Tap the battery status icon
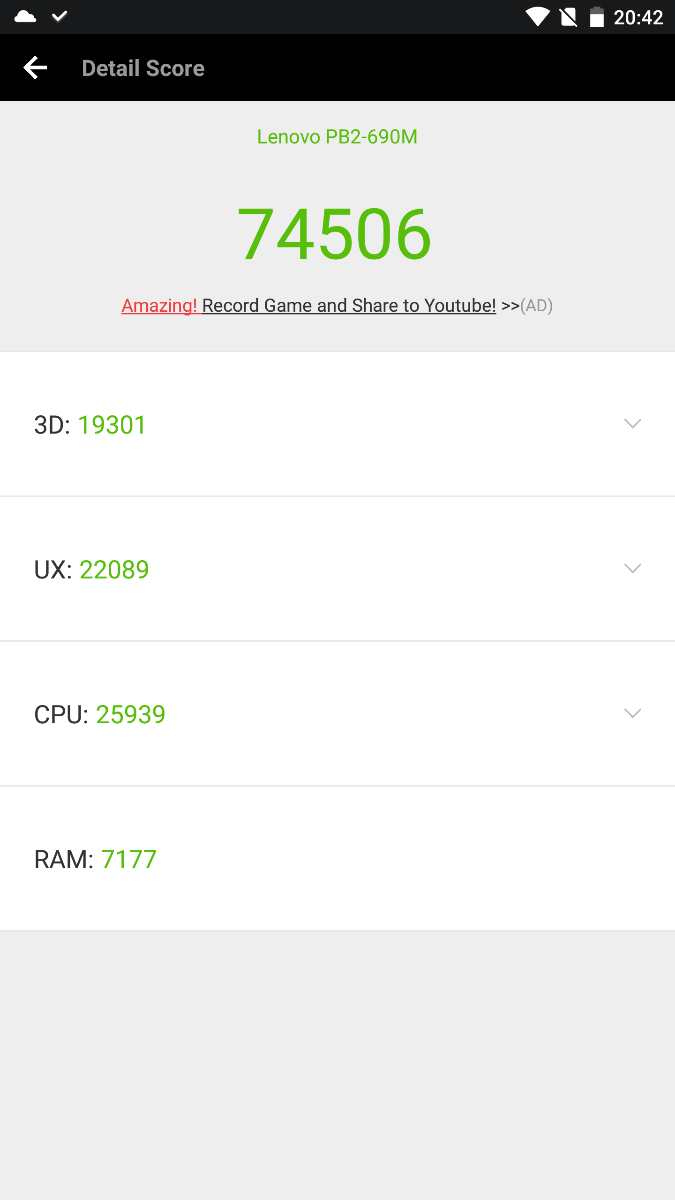The image size is (675, 1200). pyautogui.click(x=597, y=17)
